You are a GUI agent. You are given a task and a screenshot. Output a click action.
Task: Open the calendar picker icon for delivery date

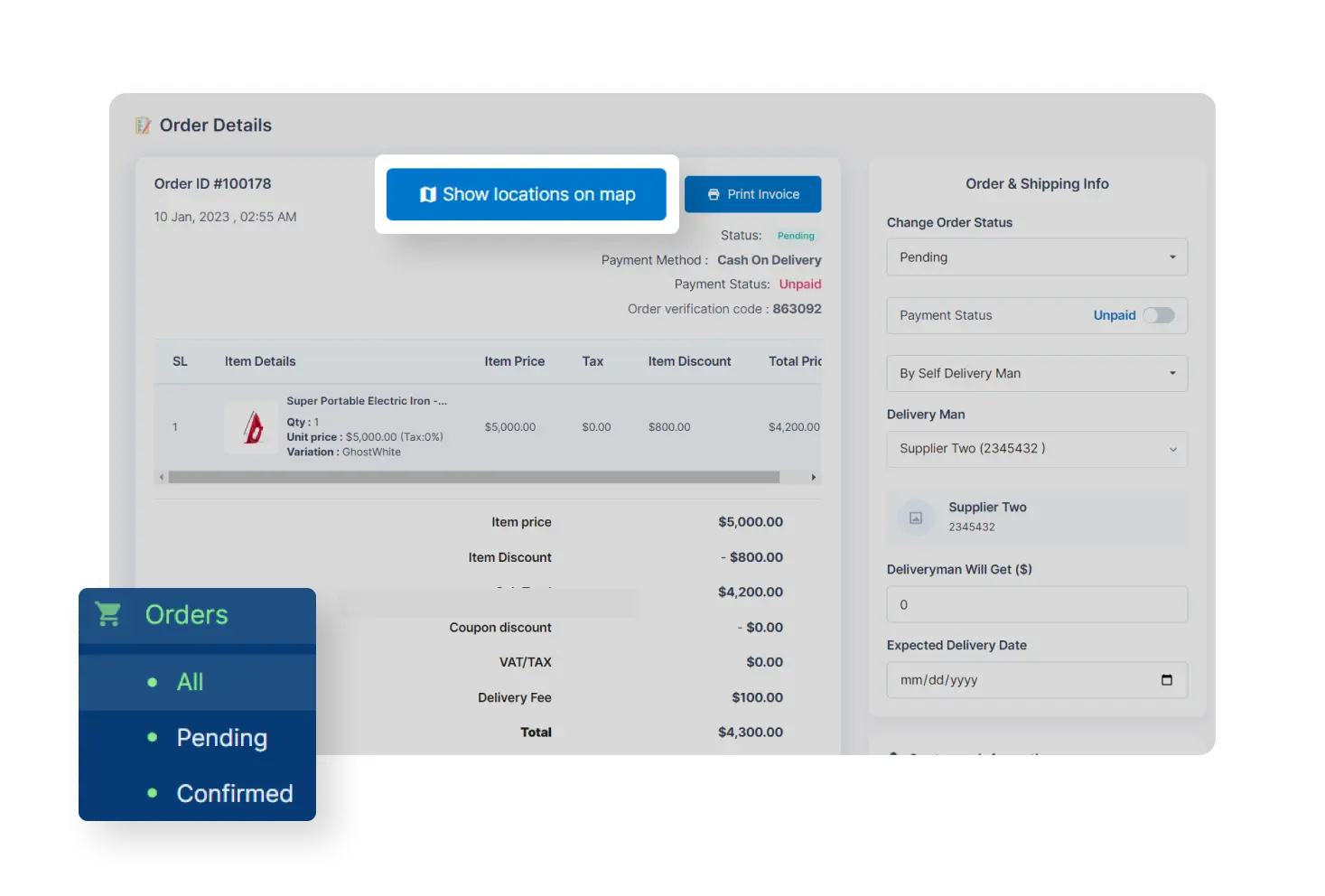[x=1166, y=680]
